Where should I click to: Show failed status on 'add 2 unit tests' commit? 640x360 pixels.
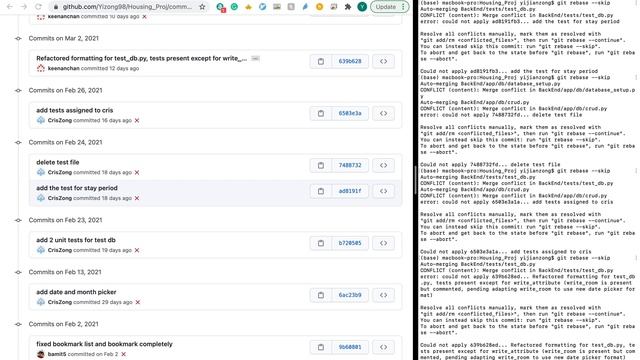click(137, 250)
